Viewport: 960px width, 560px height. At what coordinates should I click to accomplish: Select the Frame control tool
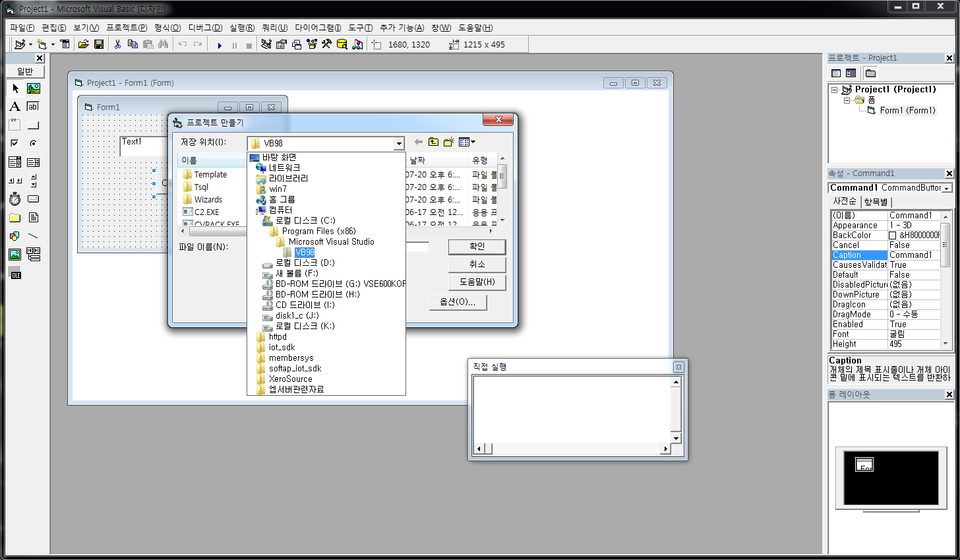point(15,125)
